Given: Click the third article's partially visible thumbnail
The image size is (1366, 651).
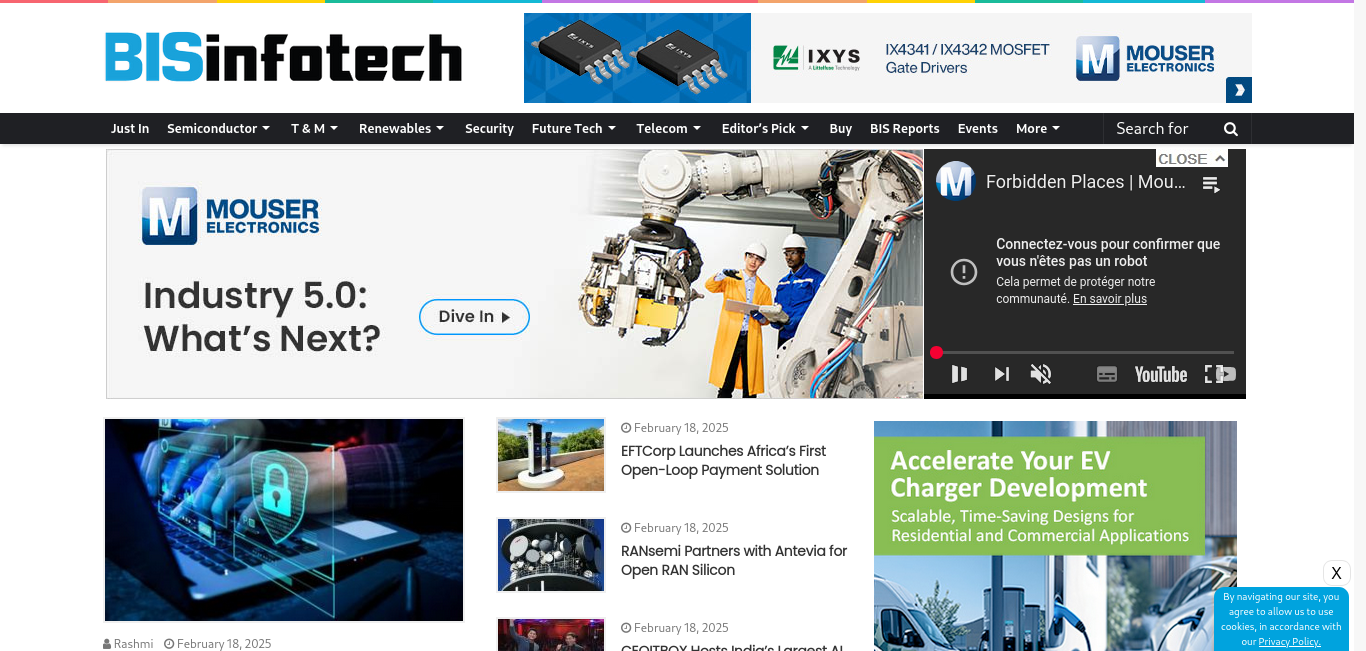Looking at the screenshot, I should coord(551,635).
